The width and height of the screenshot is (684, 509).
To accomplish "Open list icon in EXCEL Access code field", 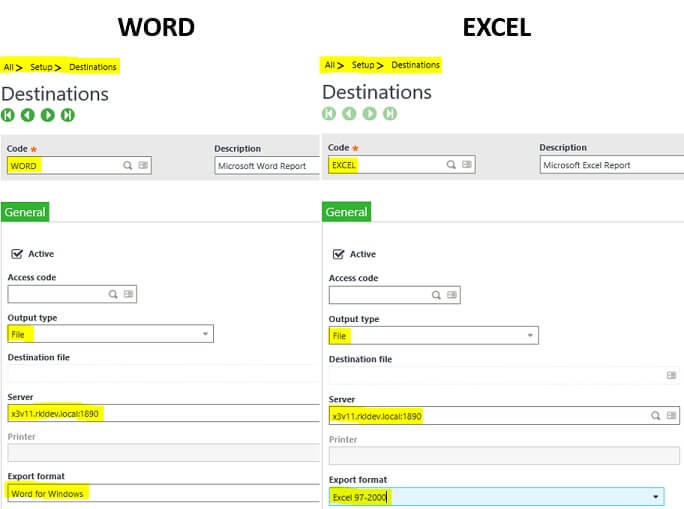I will [452, 295].
